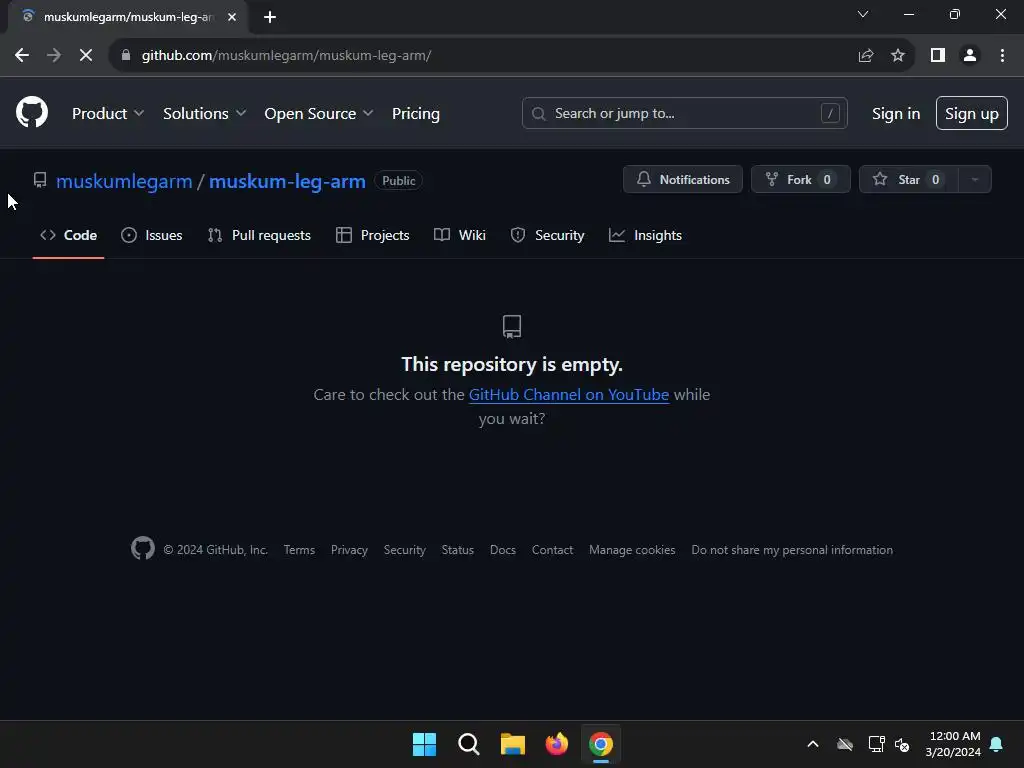Open File Explorer from taskbar
This screenshot has height=768, width=1024.
tap(513, 744)
